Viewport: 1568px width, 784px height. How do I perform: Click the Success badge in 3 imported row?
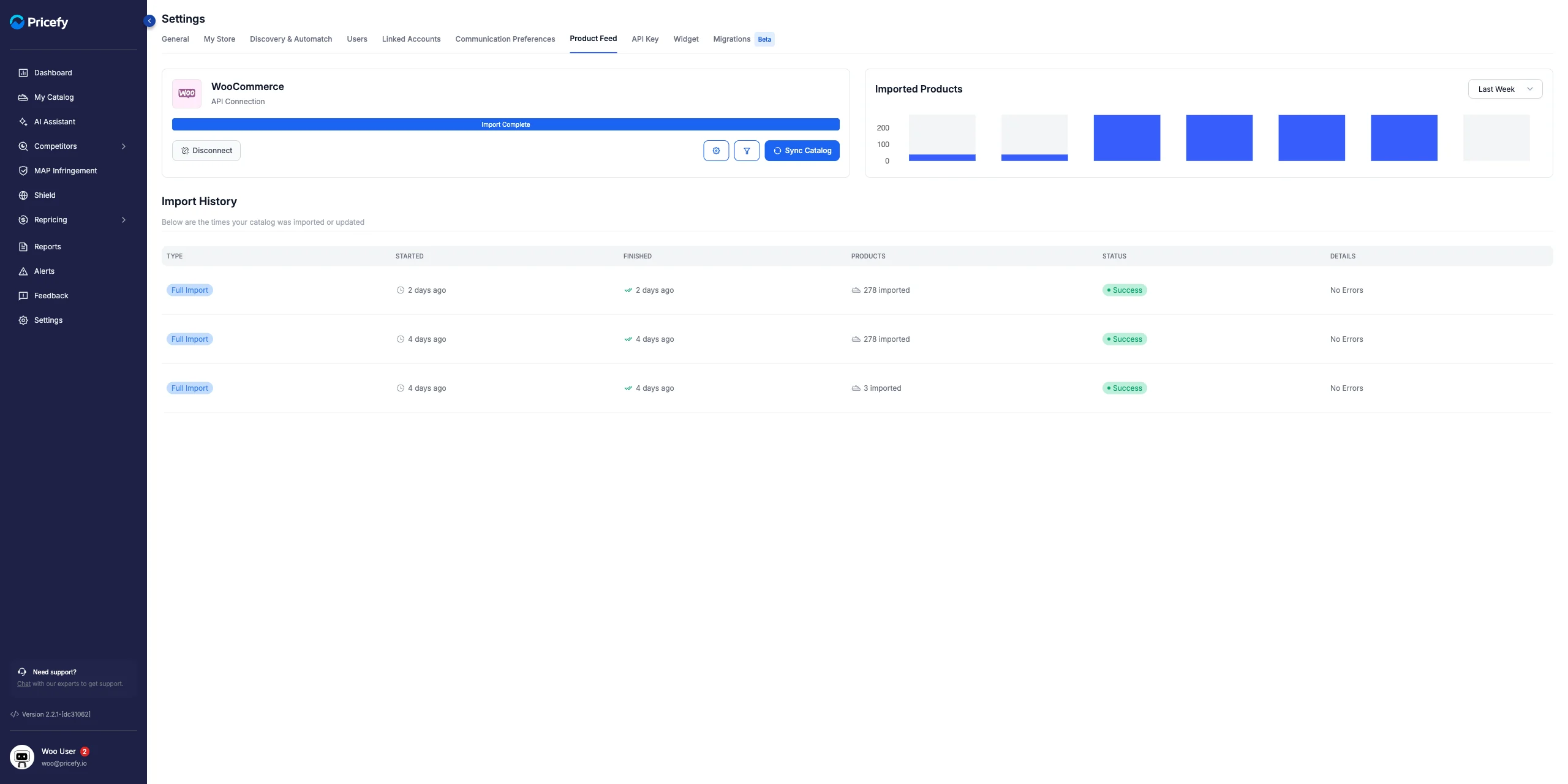click(x=1125, y=388)
